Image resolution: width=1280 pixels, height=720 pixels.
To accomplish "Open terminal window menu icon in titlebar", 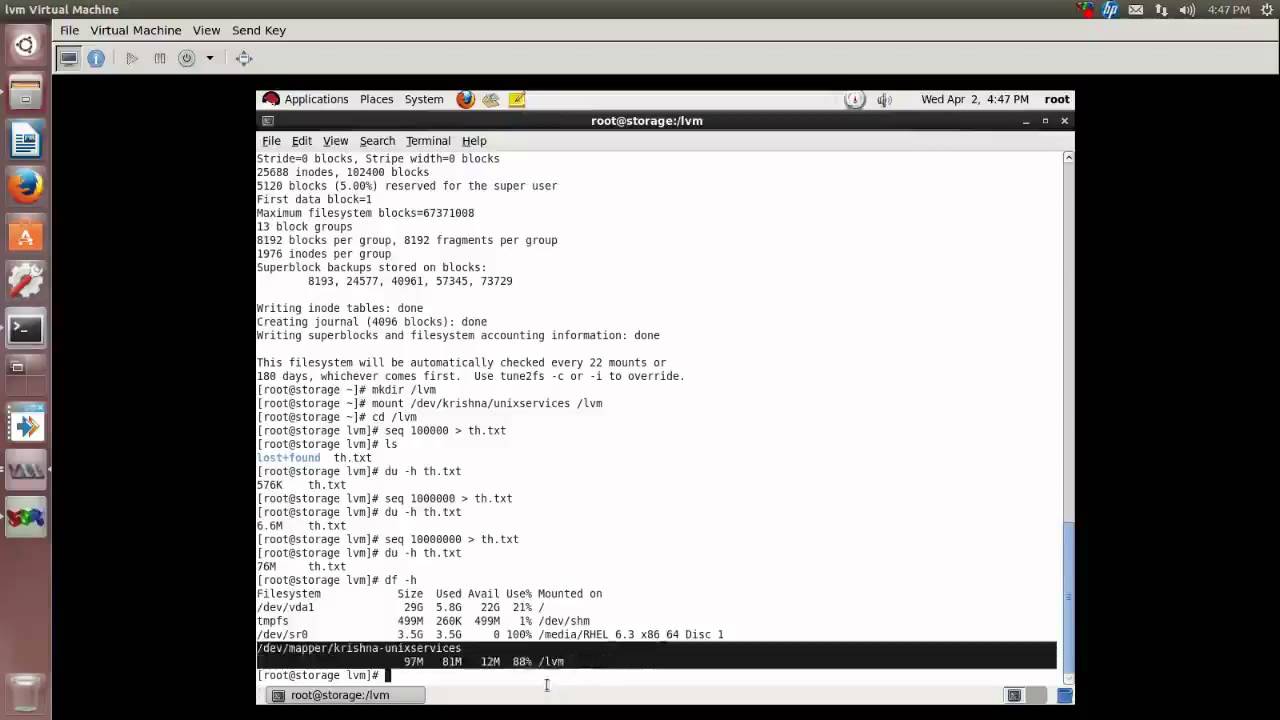I will tap(267, 121).
